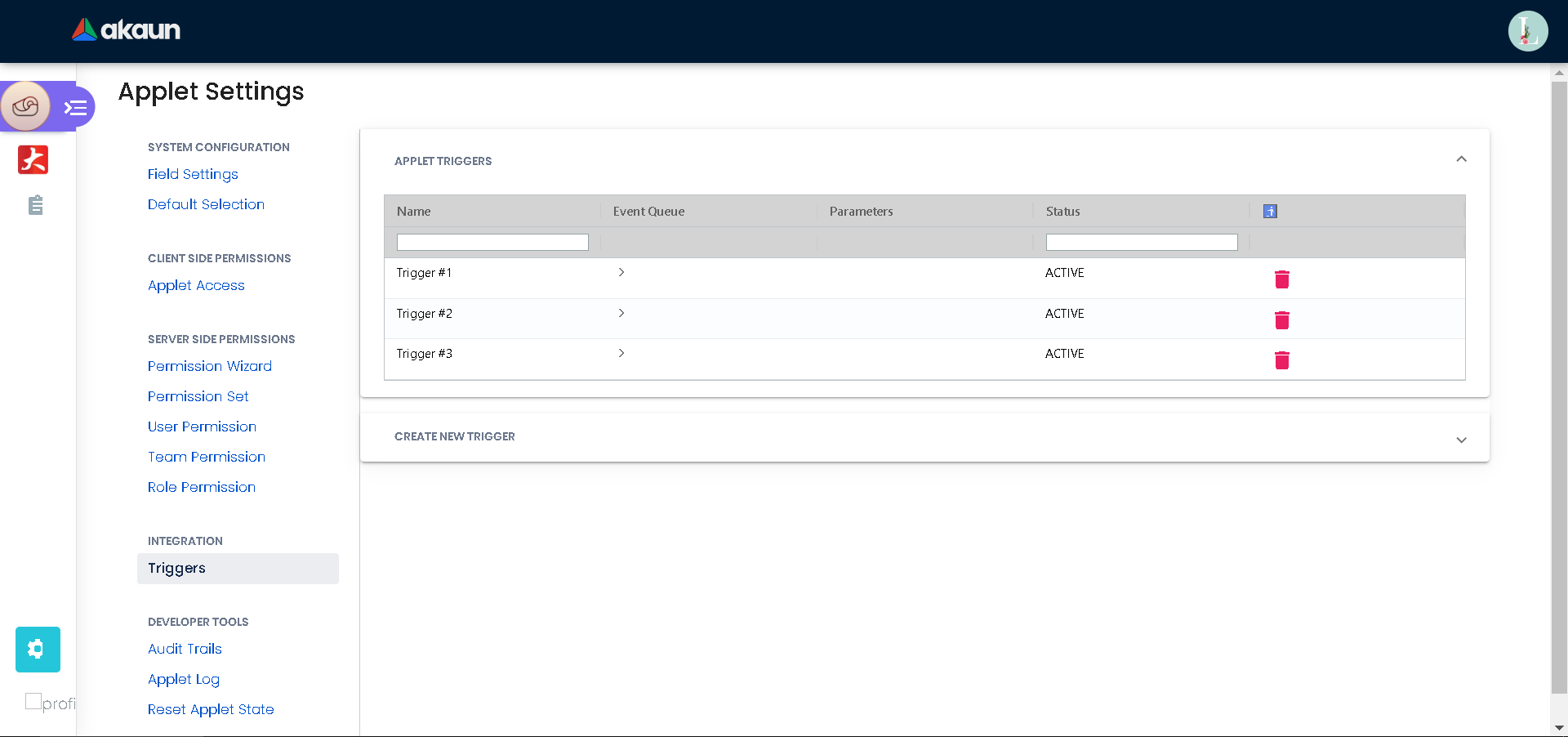The height and width of the screenshot is (737, 1568).
Task: Open the user profile avatar
Action: tap(1528, 31)
